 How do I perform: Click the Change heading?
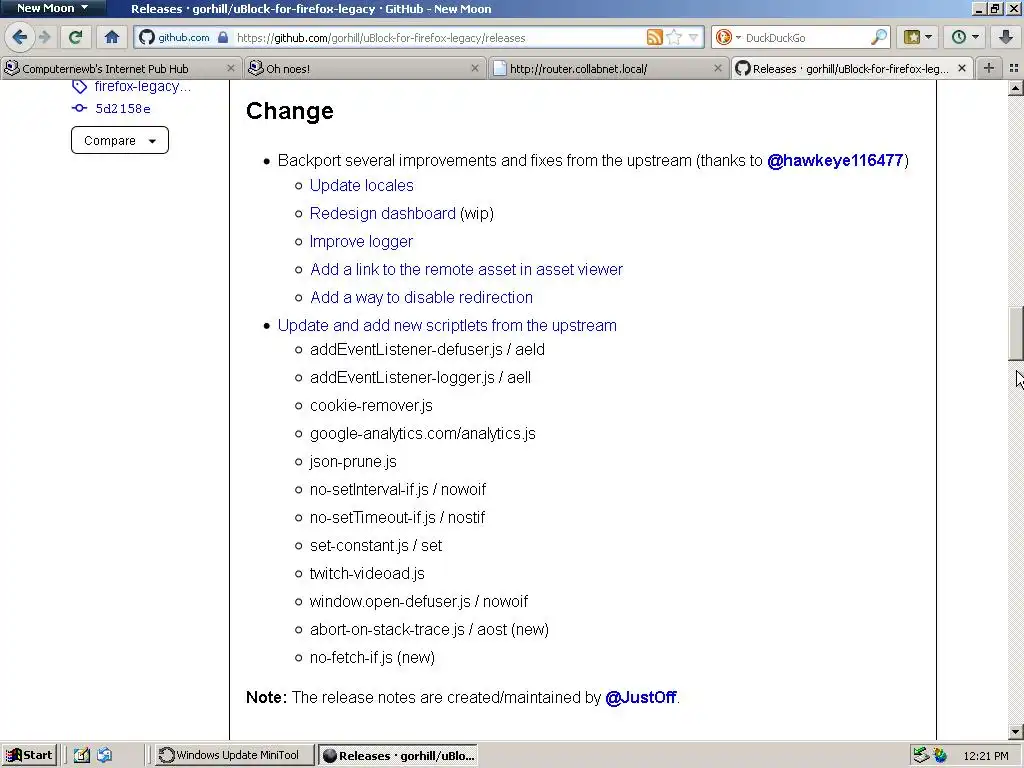[x=290, y=111]
